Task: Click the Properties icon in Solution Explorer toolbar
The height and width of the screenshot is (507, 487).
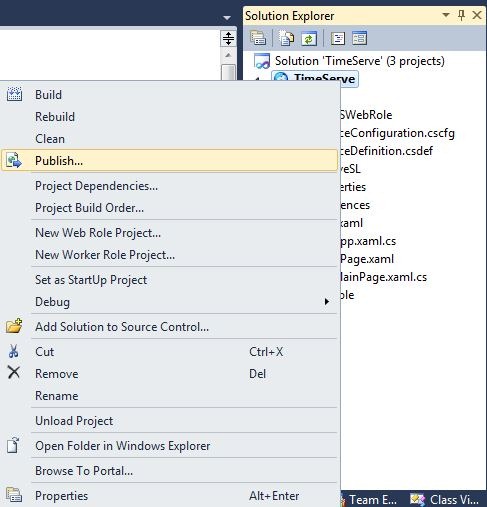Action: [258, 38]
